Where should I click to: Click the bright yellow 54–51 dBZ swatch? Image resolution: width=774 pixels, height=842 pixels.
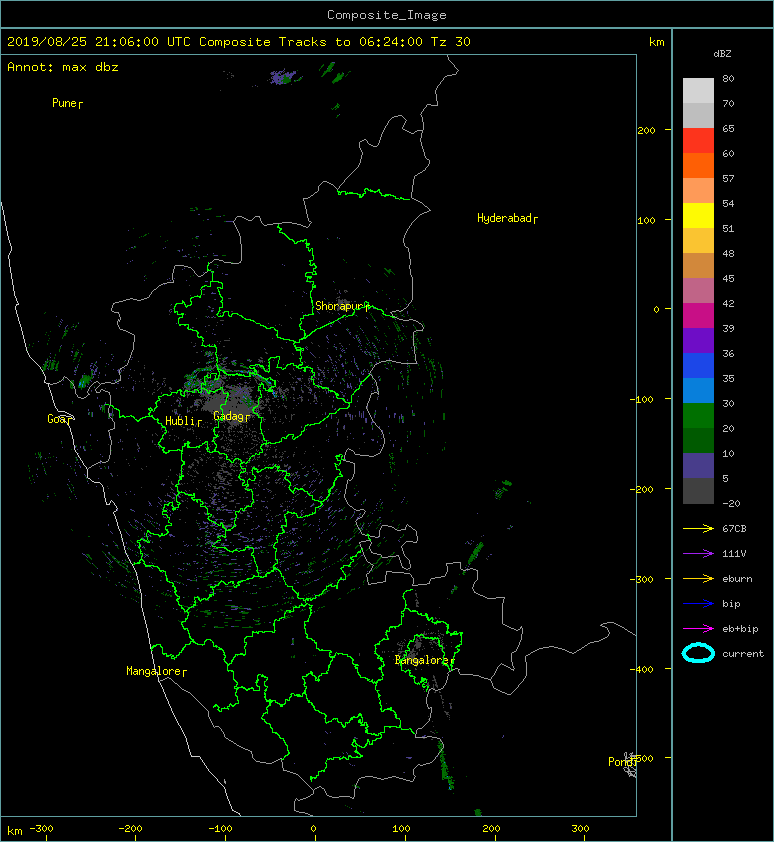(x=698, y=215)
